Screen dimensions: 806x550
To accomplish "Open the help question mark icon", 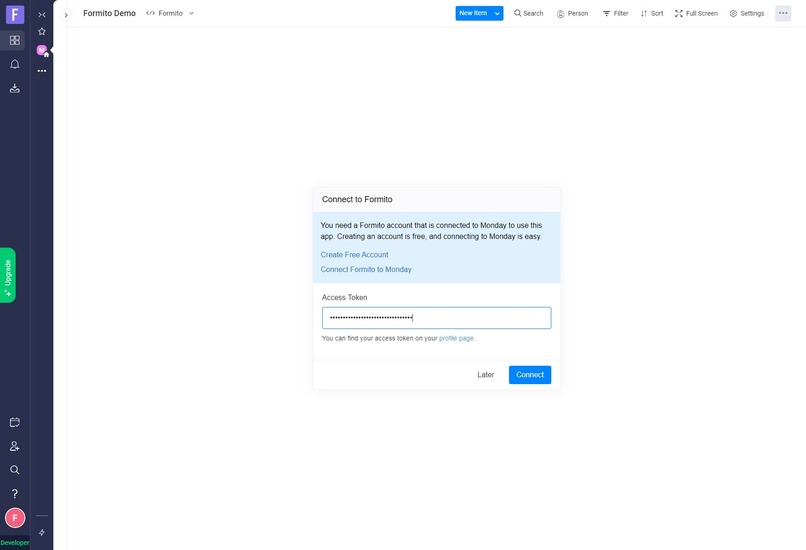I will [15, 494].
